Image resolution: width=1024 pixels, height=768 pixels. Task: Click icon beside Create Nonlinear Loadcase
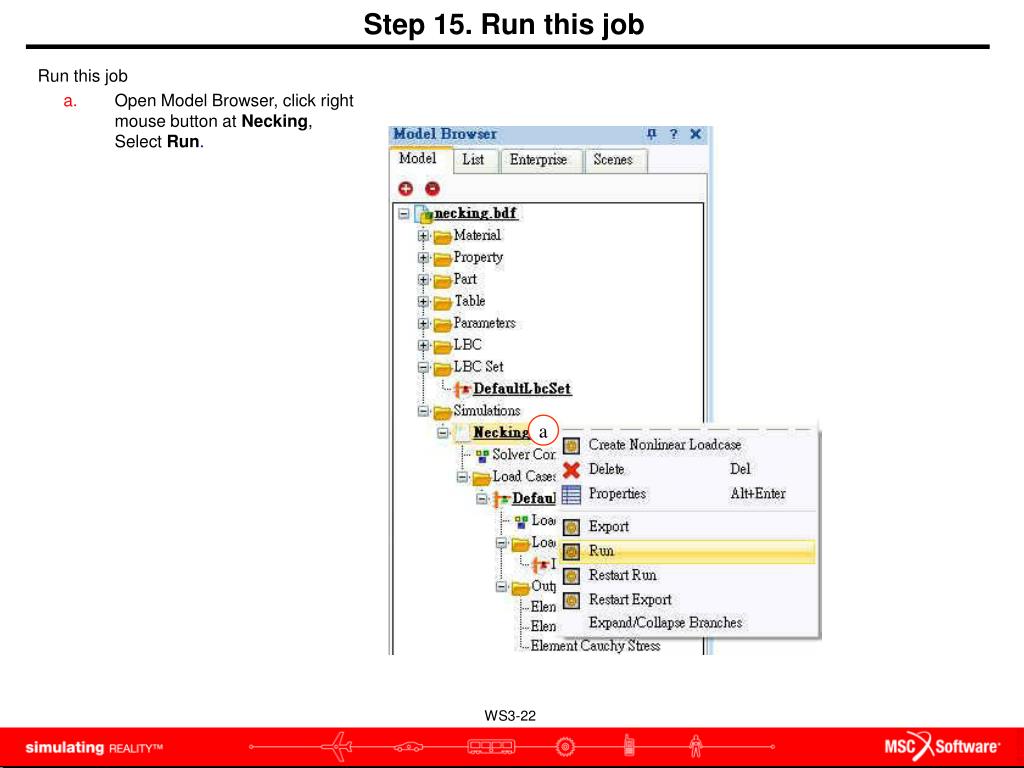click(x=571, y=445)
